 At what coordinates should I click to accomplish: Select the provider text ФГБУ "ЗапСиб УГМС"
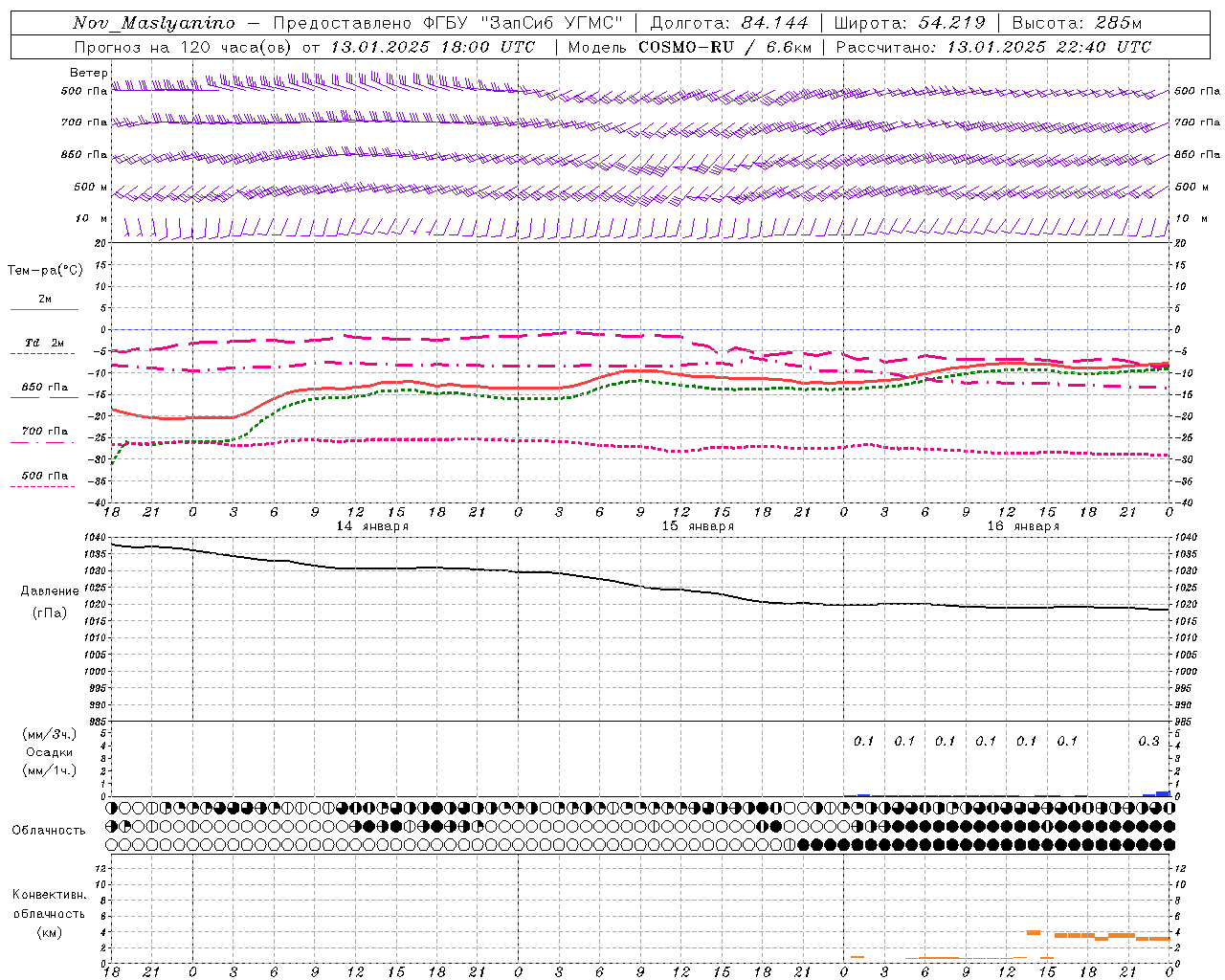coord(523,23)
